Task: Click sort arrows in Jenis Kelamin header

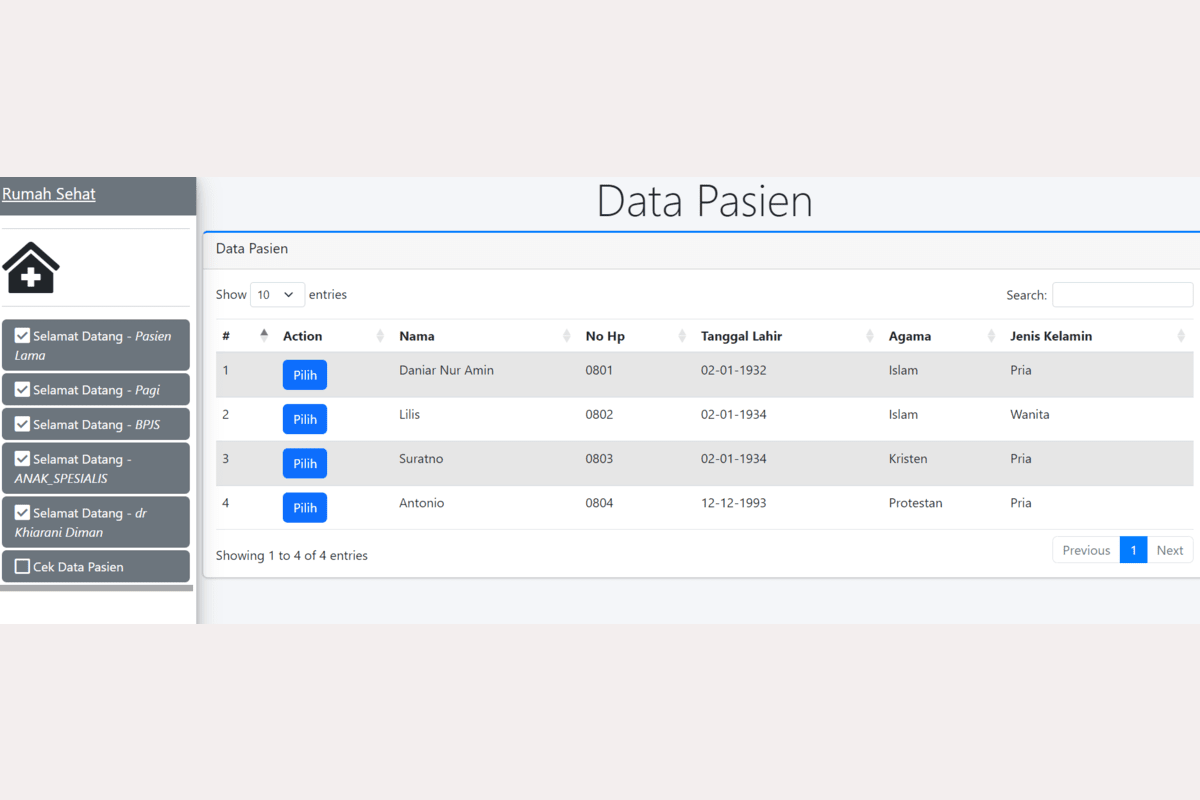Action: (x=1181, y=336)
